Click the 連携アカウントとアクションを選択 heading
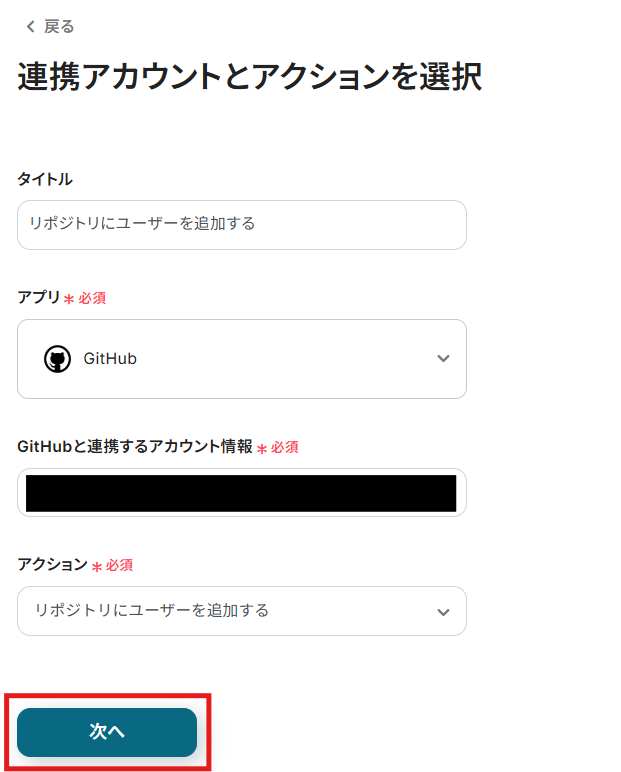 pos(249,77)
